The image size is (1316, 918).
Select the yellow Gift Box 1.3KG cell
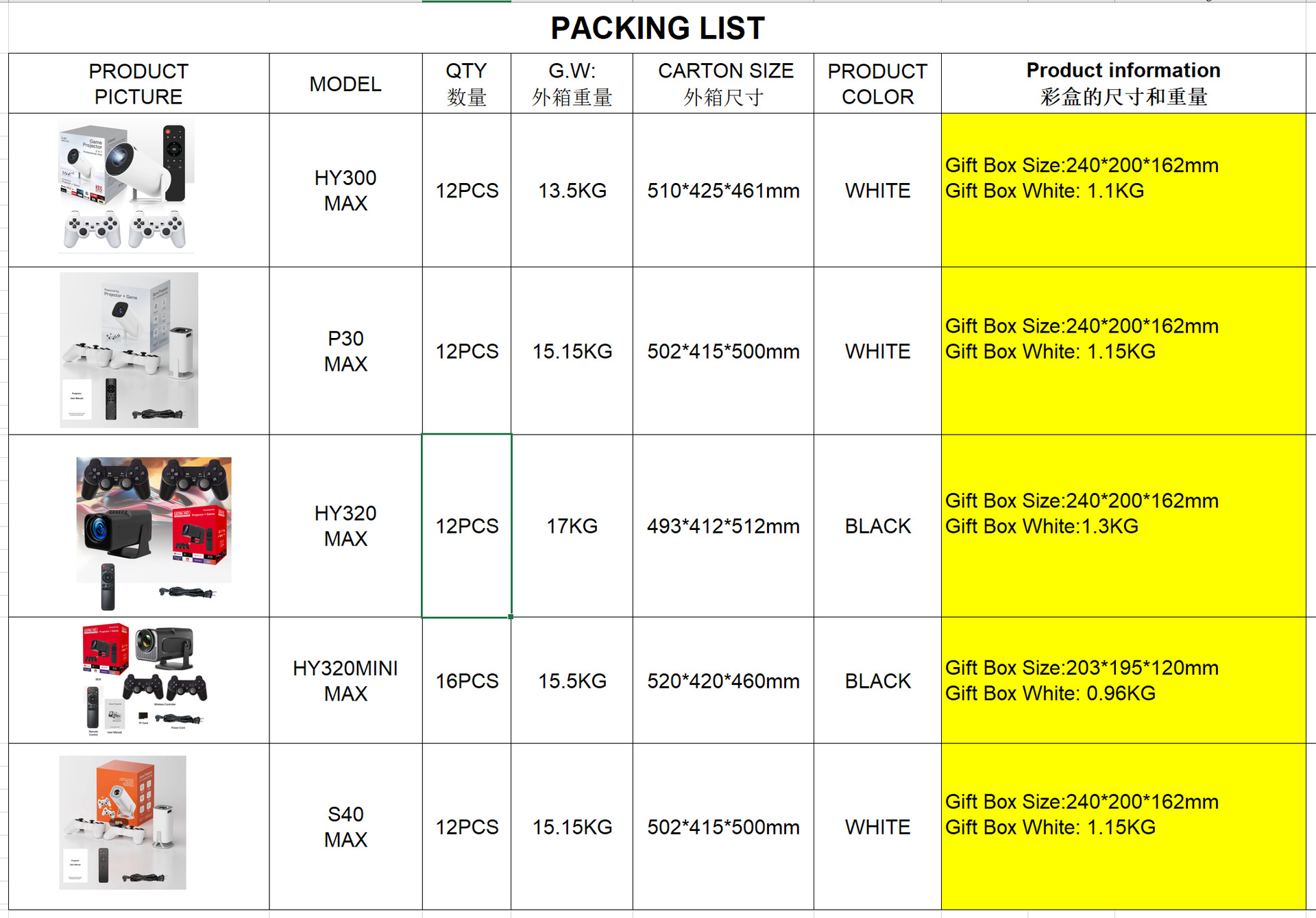1123,526
